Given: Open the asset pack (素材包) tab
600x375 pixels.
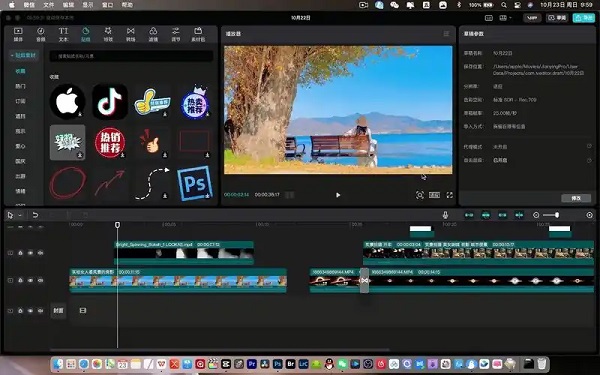Looking at the screenshot, I should pos(198,34).
